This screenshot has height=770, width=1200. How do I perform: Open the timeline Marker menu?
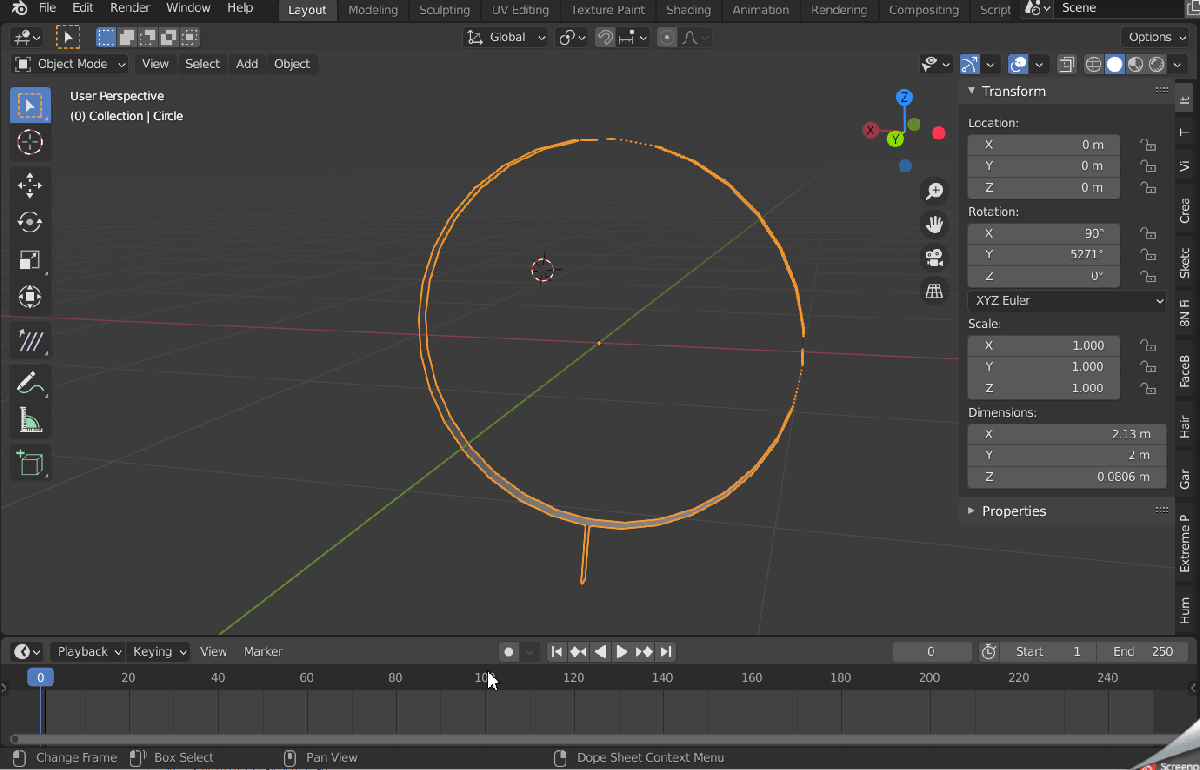263,652
